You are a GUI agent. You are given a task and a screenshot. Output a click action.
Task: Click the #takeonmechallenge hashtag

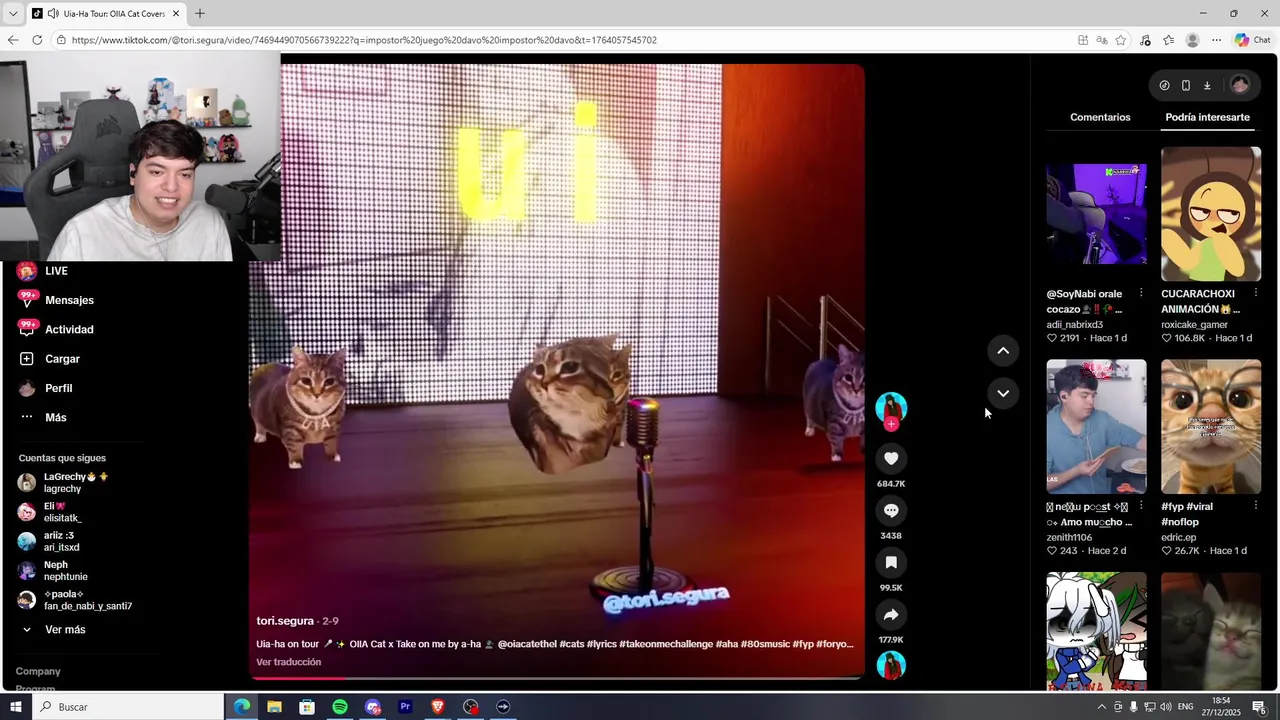tap(665, 644)
